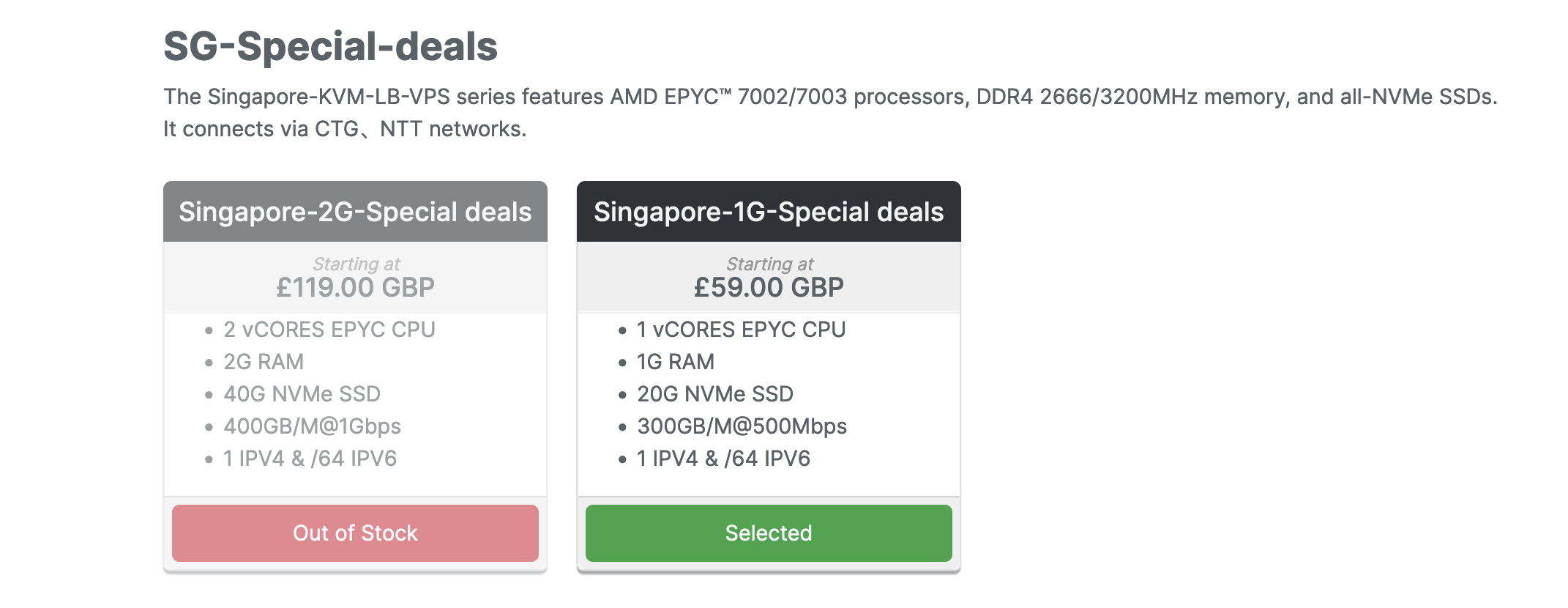Click the red Out of Stock button
The image size is (1568, 608).
coord(355,533)
